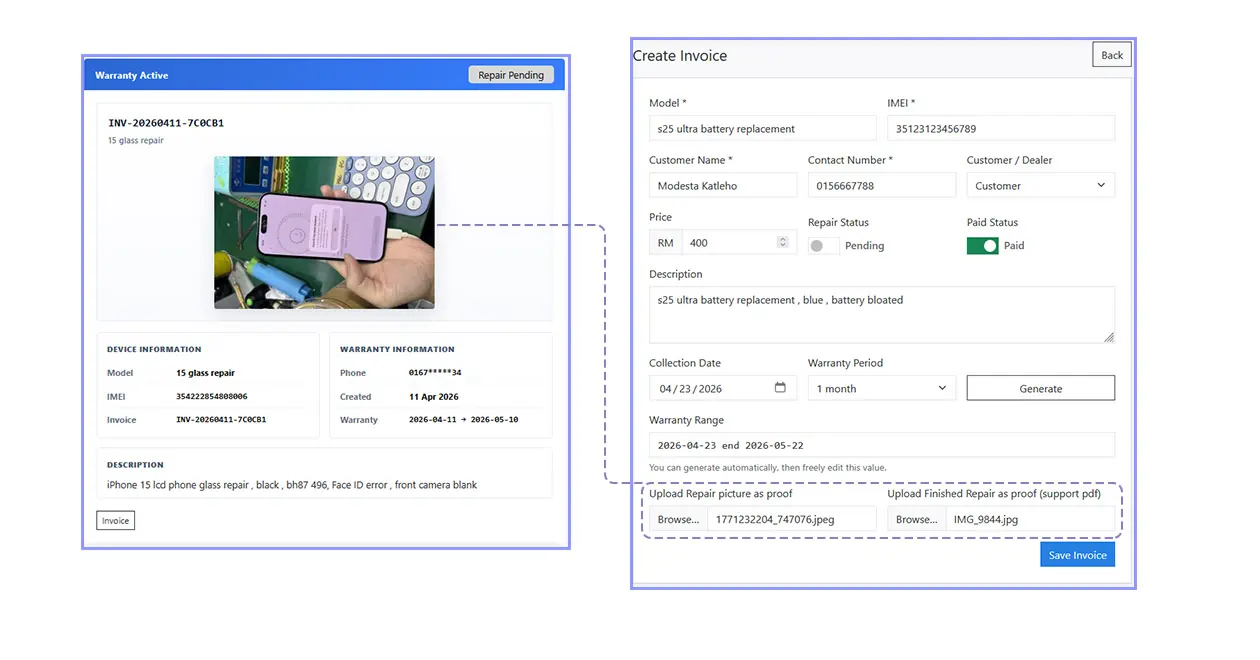This screenshot has width=1260, height=660.
Task: Click the IMEI input field
Action: (1000, 128)
